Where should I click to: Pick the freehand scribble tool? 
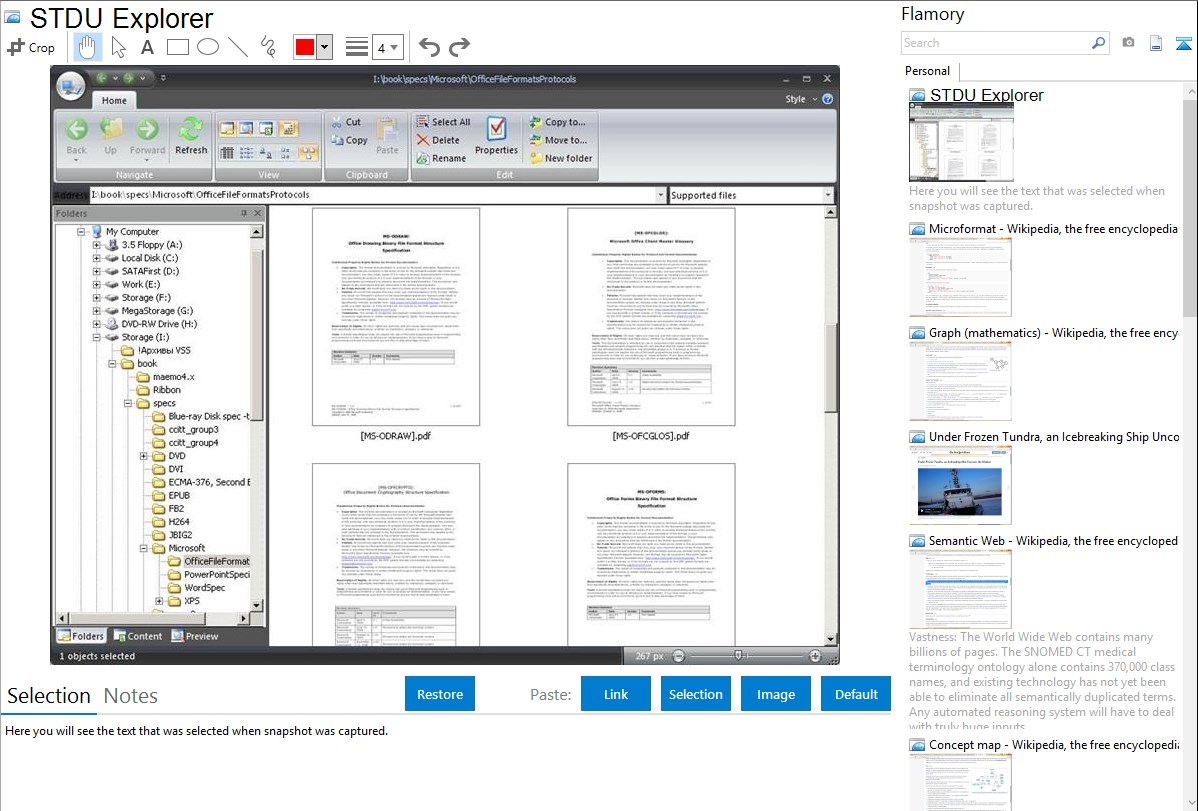[x=268, y=47]
